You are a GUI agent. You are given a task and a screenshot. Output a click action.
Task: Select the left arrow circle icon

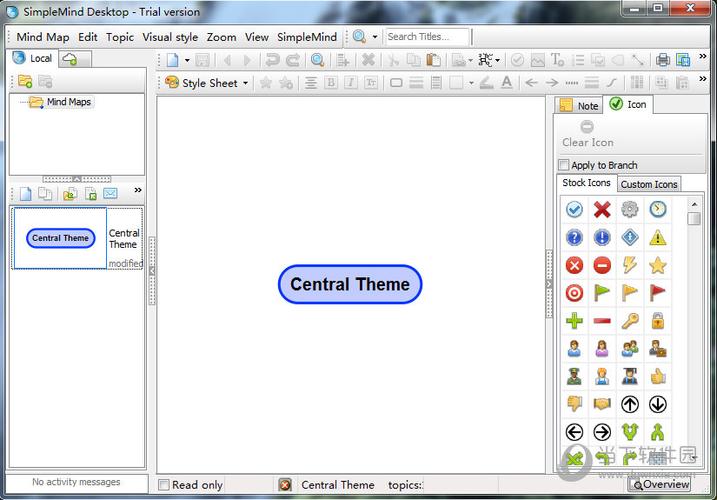(x=574, y=432)
